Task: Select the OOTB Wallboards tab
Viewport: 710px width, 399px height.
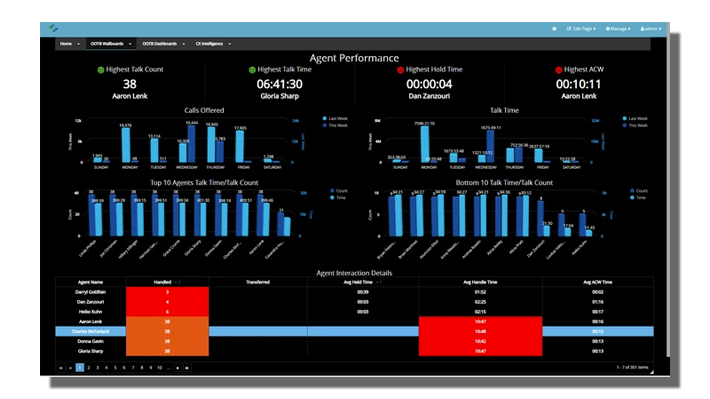Action: 107,44
